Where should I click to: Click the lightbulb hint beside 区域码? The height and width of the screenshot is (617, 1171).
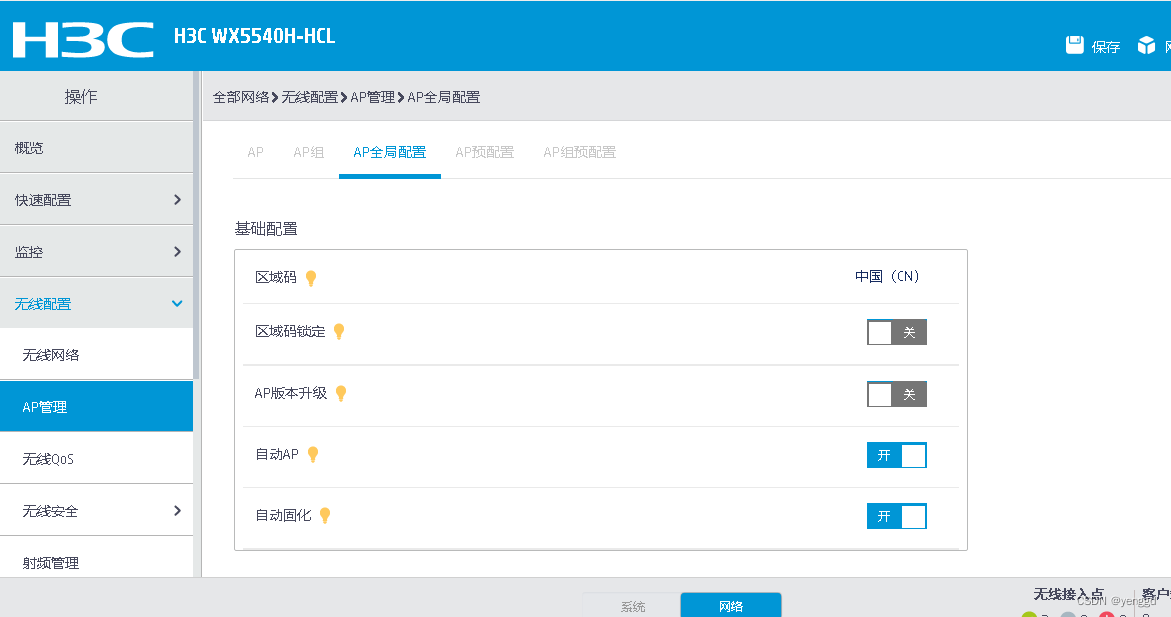(x=310, y=278)
